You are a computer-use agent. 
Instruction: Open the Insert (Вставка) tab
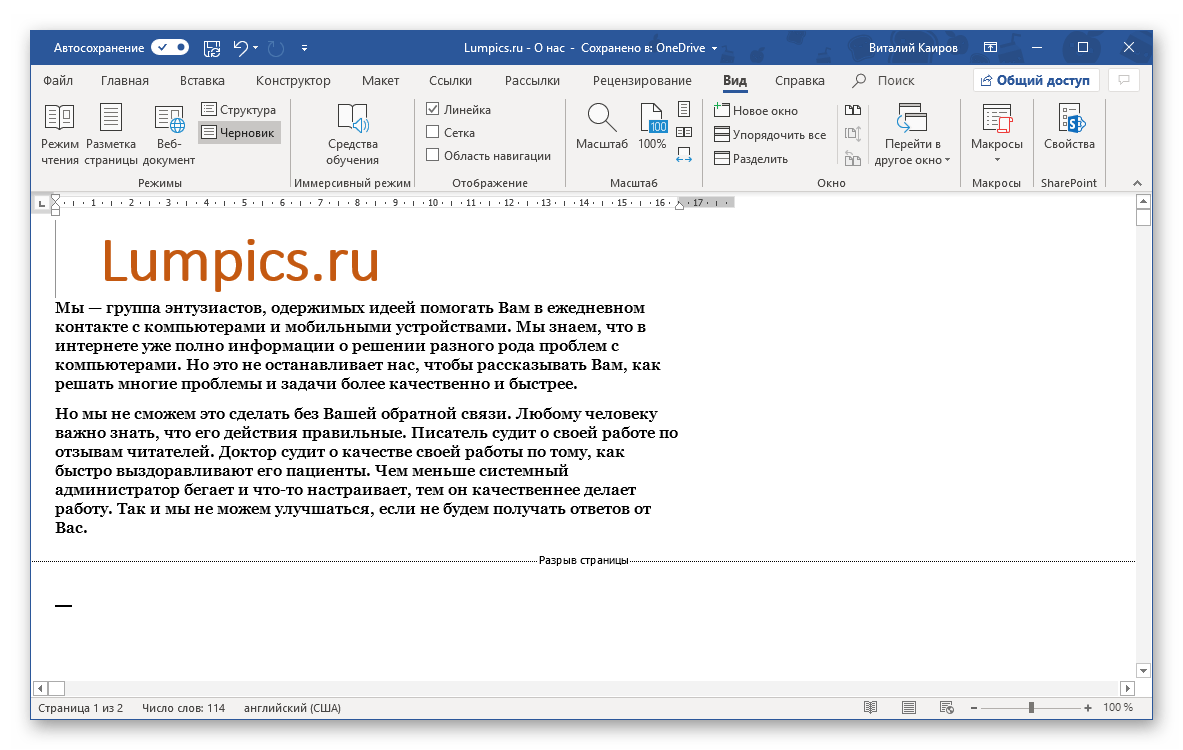pyautogui.click(x=202, y=81)
